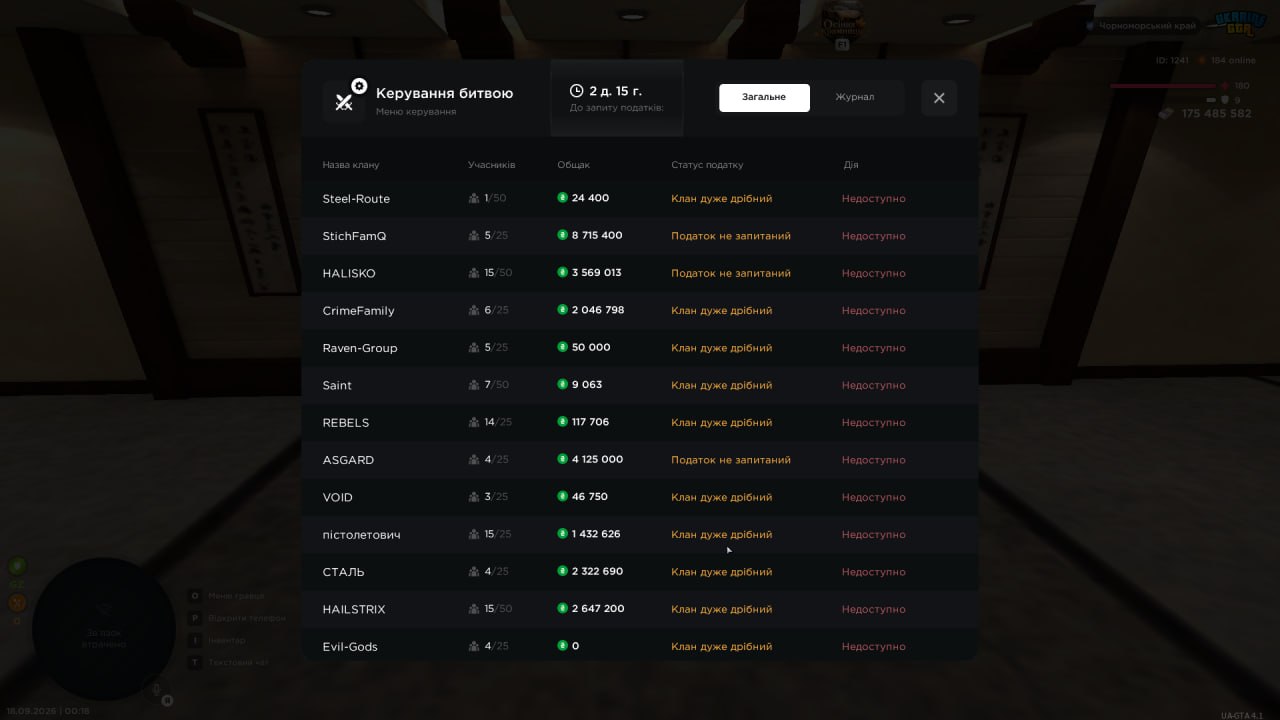
Task: Click the Назва клану column header
Action: click(x=351, y=165)
